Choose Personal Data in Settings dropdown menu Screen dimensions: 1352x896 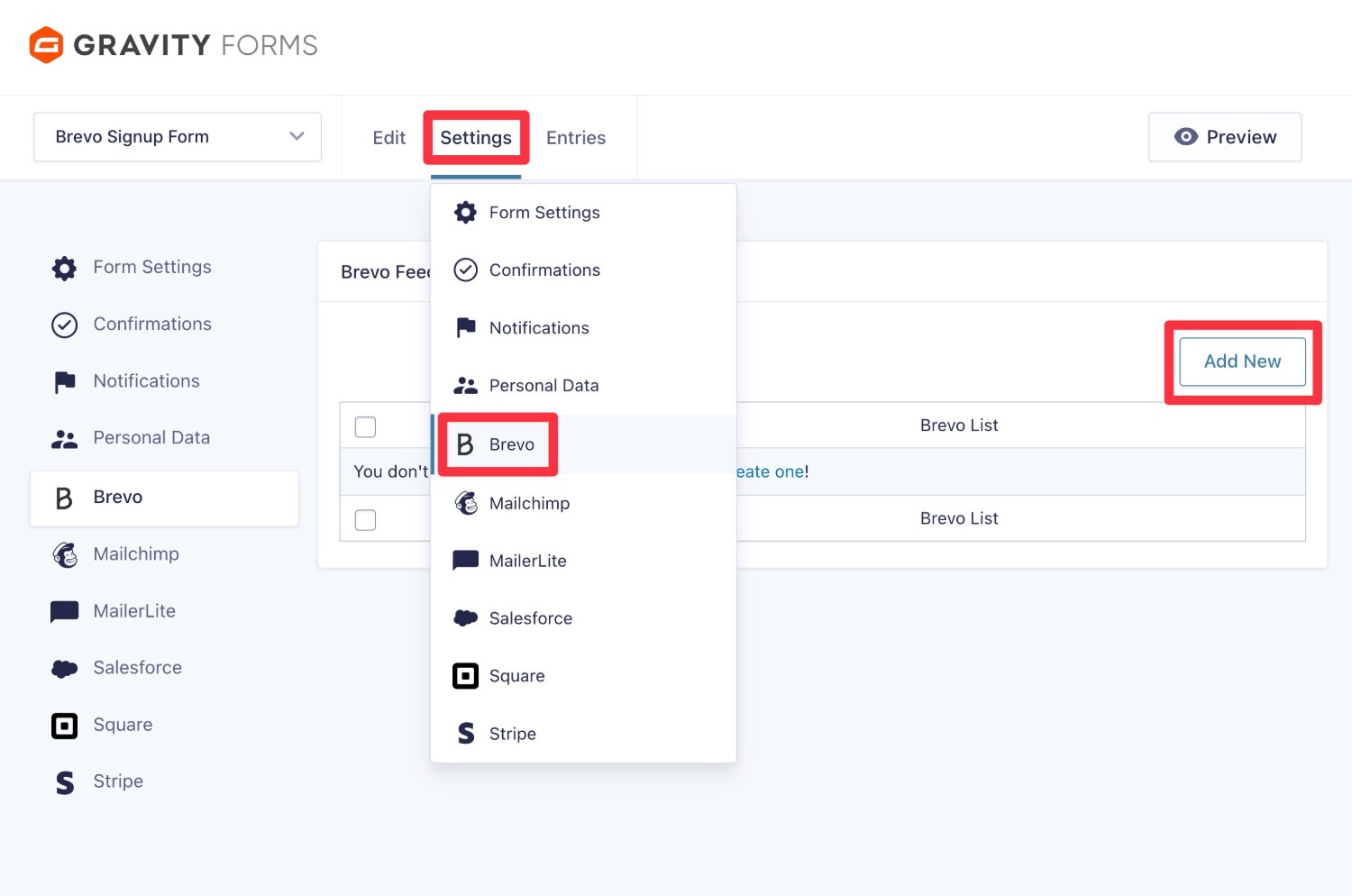(x=583, y=386)
